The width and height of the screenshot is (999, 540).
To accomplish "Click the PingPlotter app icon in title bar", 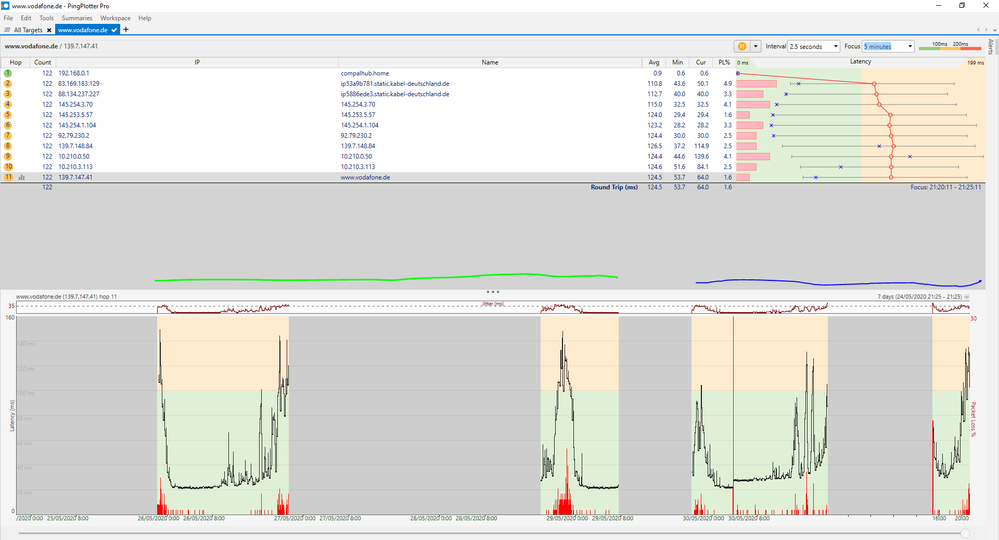I will pos(5,5).
